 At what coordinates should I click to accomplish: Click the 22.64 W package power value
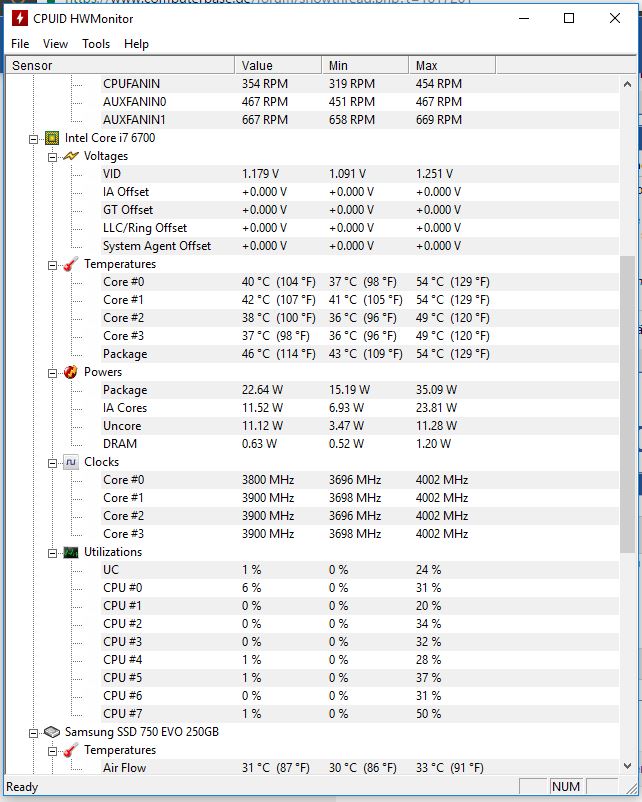pos(262,390)
